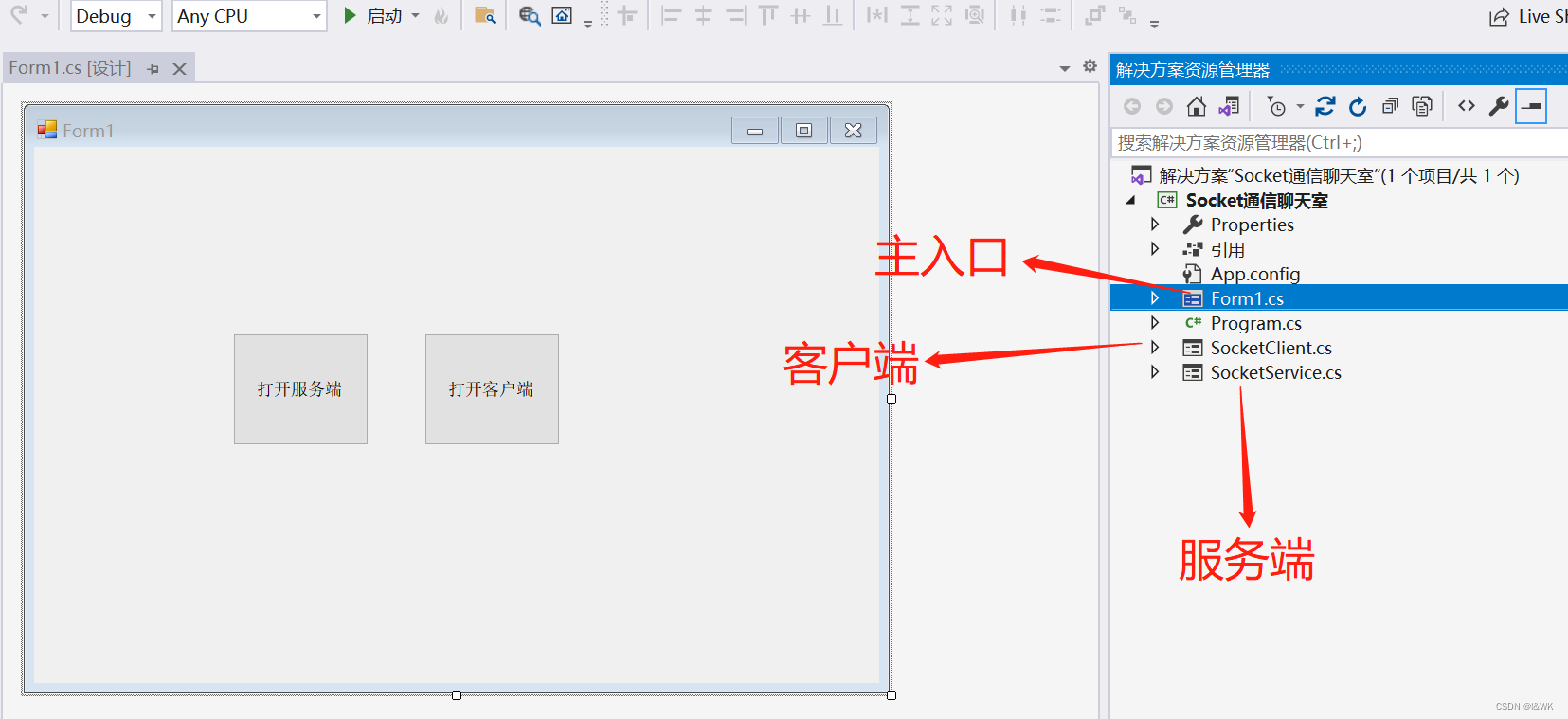1568x719 pixels.
Task: Click the align tops layout icon
Action: coord(768,15)
